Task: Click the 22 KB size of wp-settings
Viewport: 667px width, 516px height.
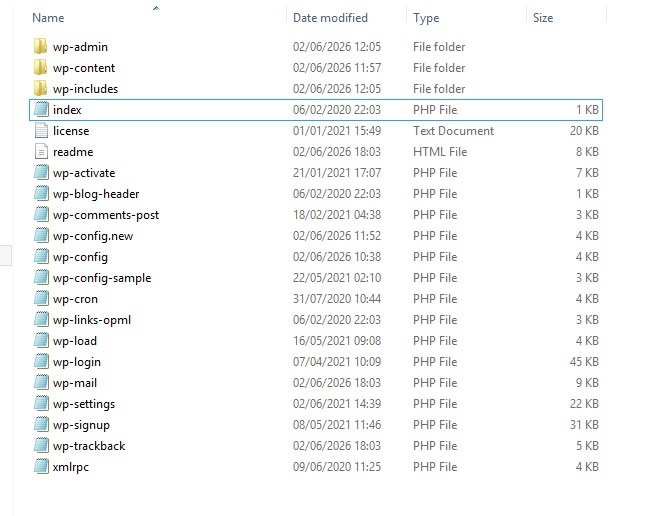Action: [x=584, y=404]
